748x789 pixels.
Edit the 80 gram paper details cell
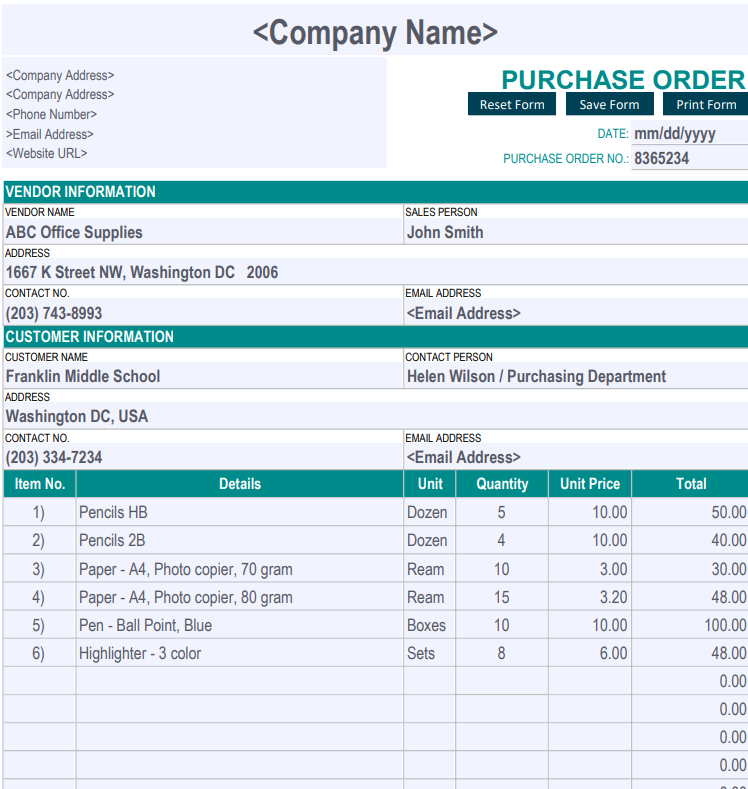240,597
